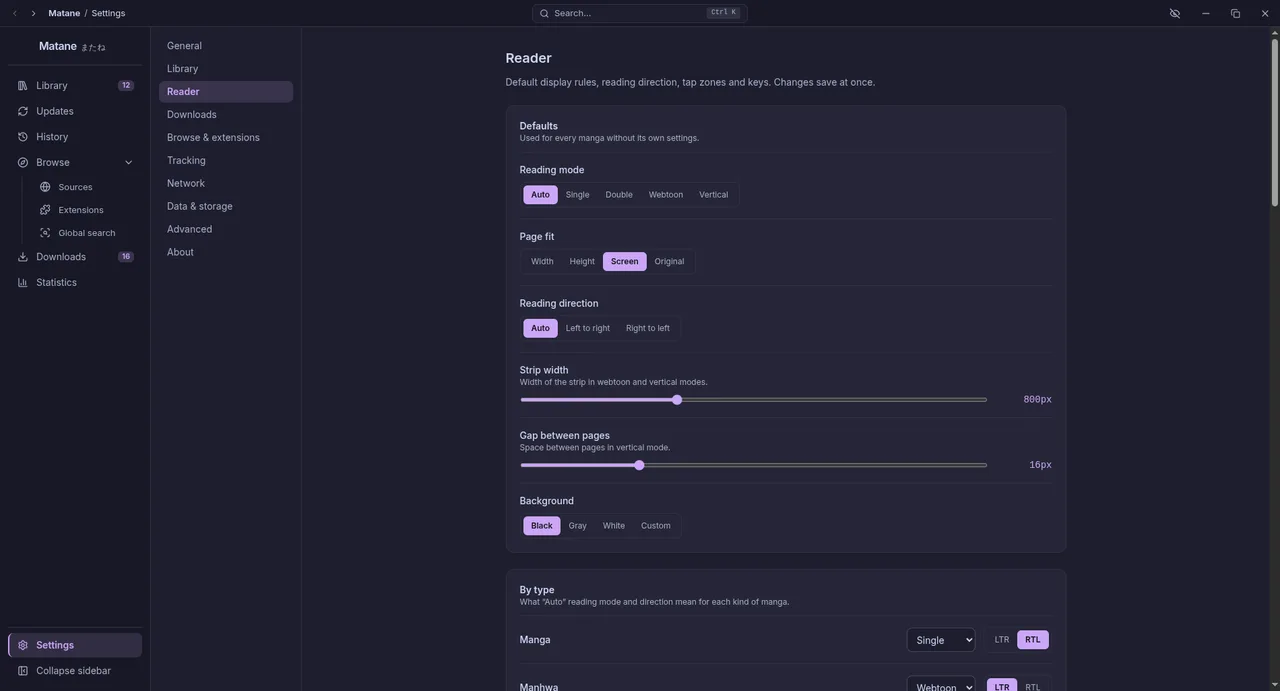Open Manhwa reading mode dropdown
The height and width of the screenshot is (691, 1280).
click(941, 685)
